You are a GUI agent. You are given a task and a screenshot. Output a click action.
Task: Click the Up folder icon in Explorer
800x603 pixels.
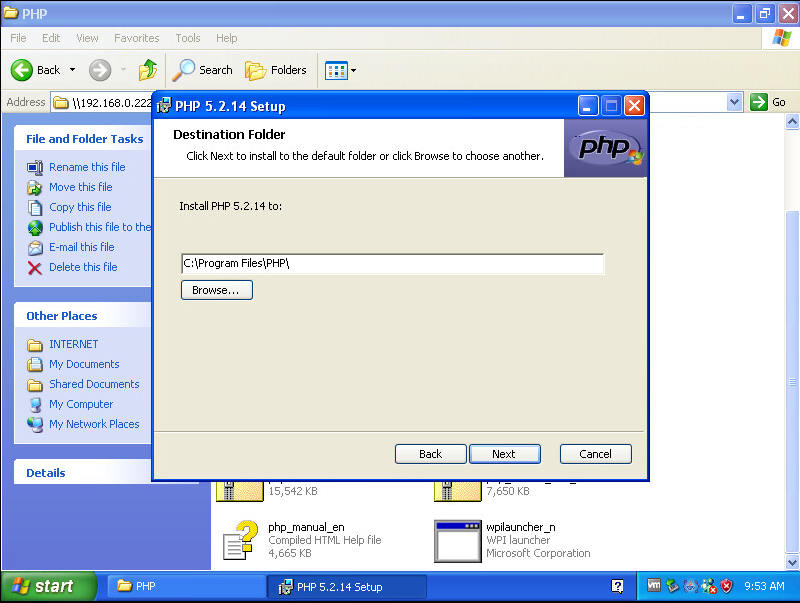click(x=147, y=70)
